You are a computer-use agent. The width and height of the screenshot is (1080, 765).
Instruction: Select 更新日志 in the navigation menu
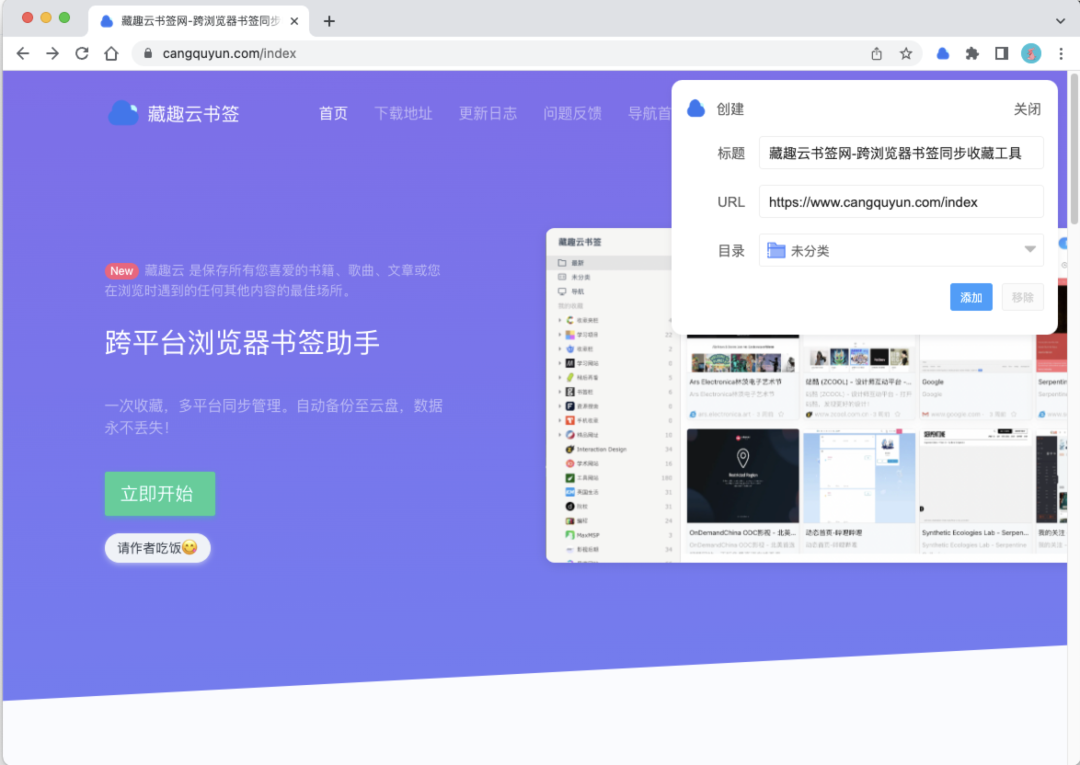coord(488,113)
